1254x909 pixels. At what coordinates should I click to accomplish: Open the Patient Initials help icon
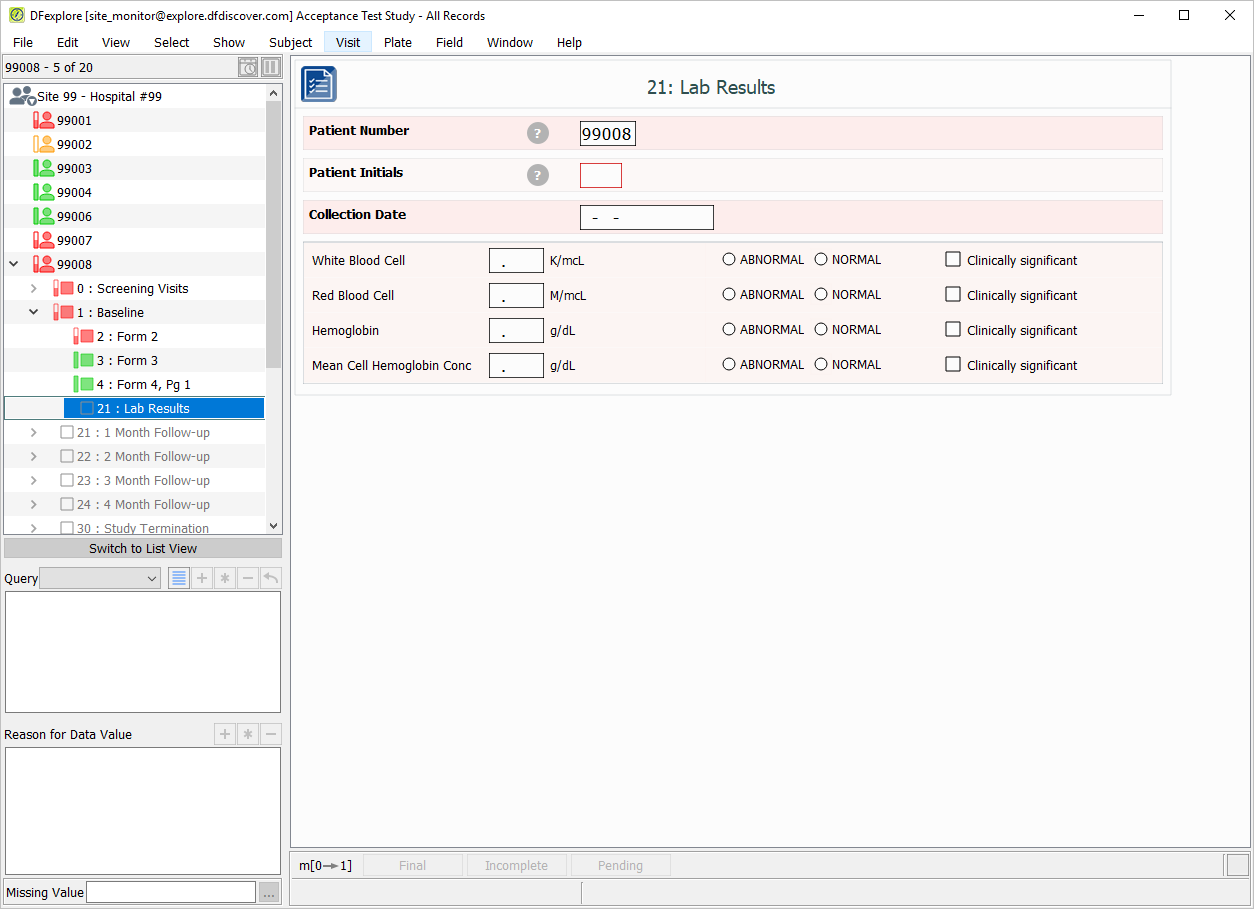tap(538, 176)
